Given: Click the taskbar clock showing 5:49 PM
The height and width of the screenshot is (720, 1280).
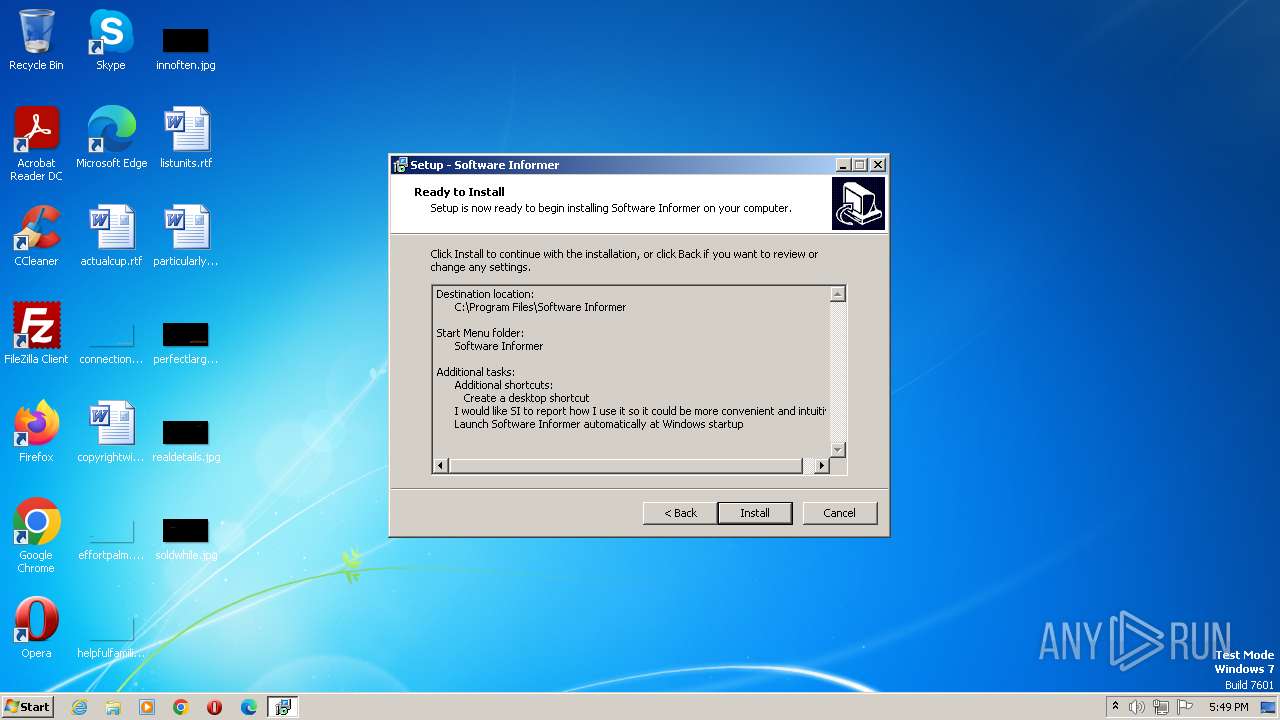Looking at the screenshot, I should coord(1228,707).
